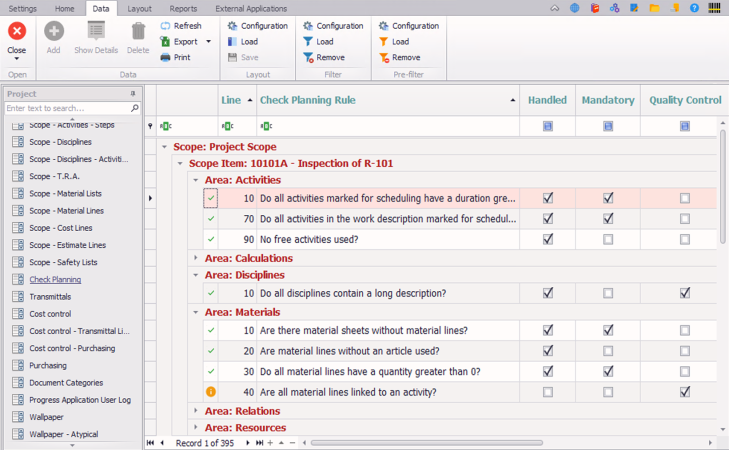
Task: Click the Check Planning Rule filter cell
Action: click(x=388, y=126)
